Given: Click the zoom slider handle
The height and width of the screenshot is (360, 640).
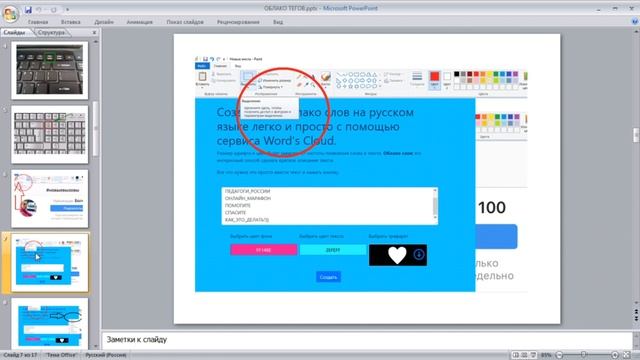Looking at the screenshot, I should click(584, 355).
